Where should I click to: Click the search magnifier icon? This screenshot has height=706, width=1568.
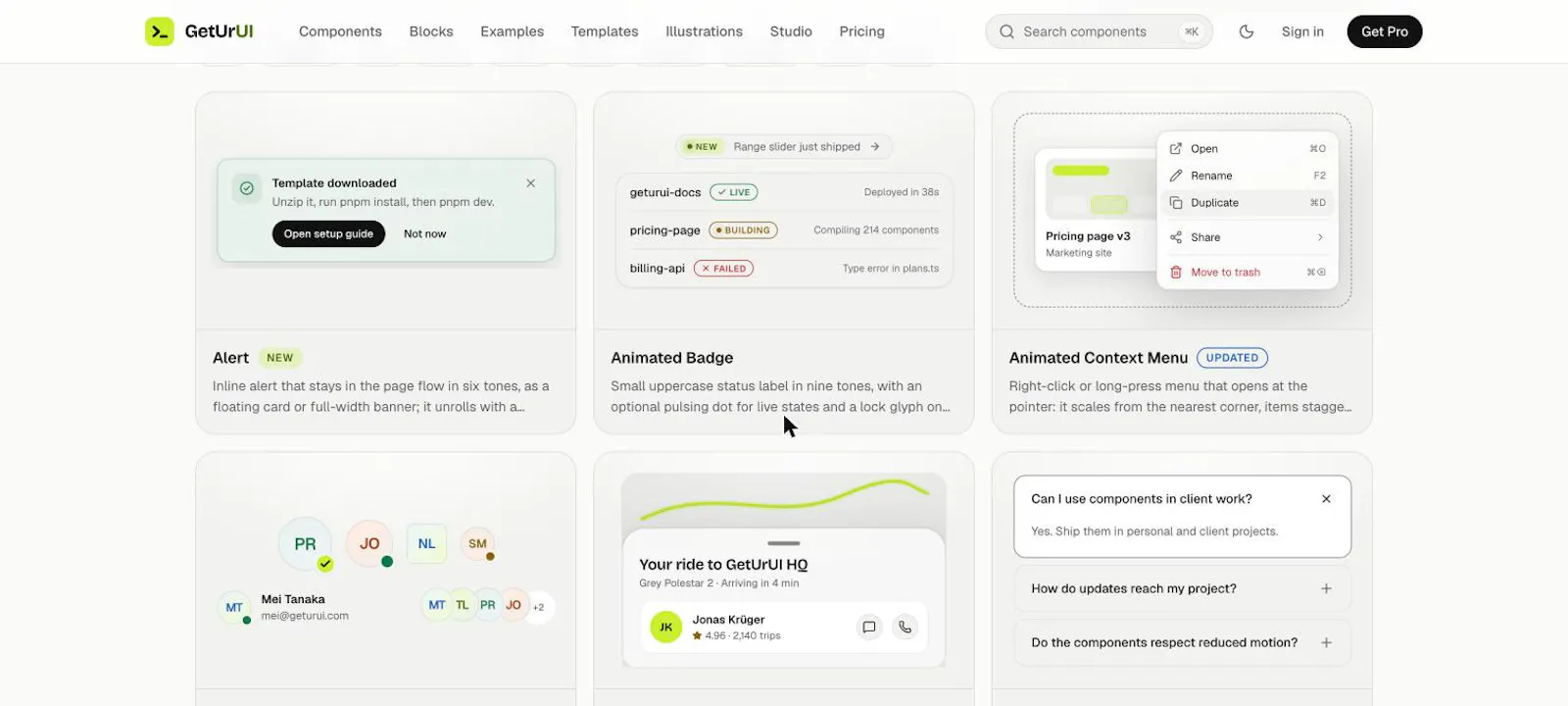pos(1006,31)
